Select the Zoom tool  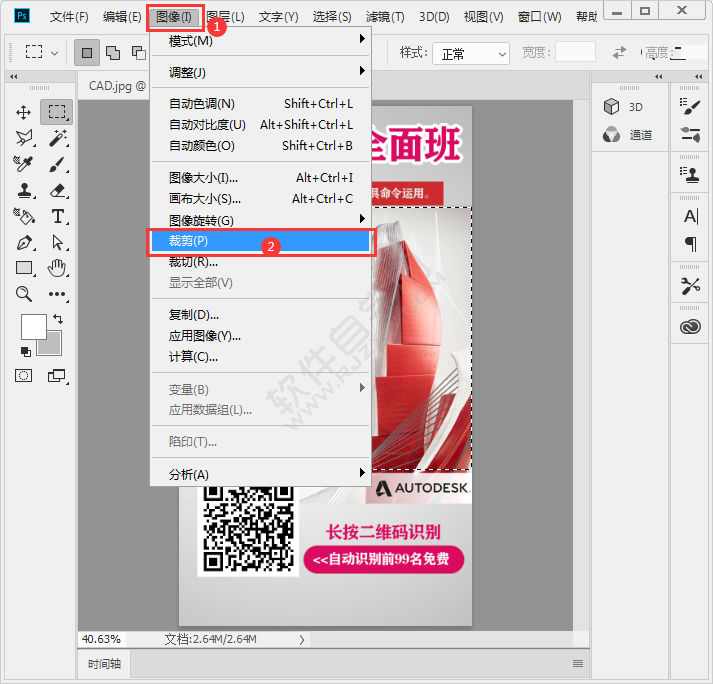(24, 294)
